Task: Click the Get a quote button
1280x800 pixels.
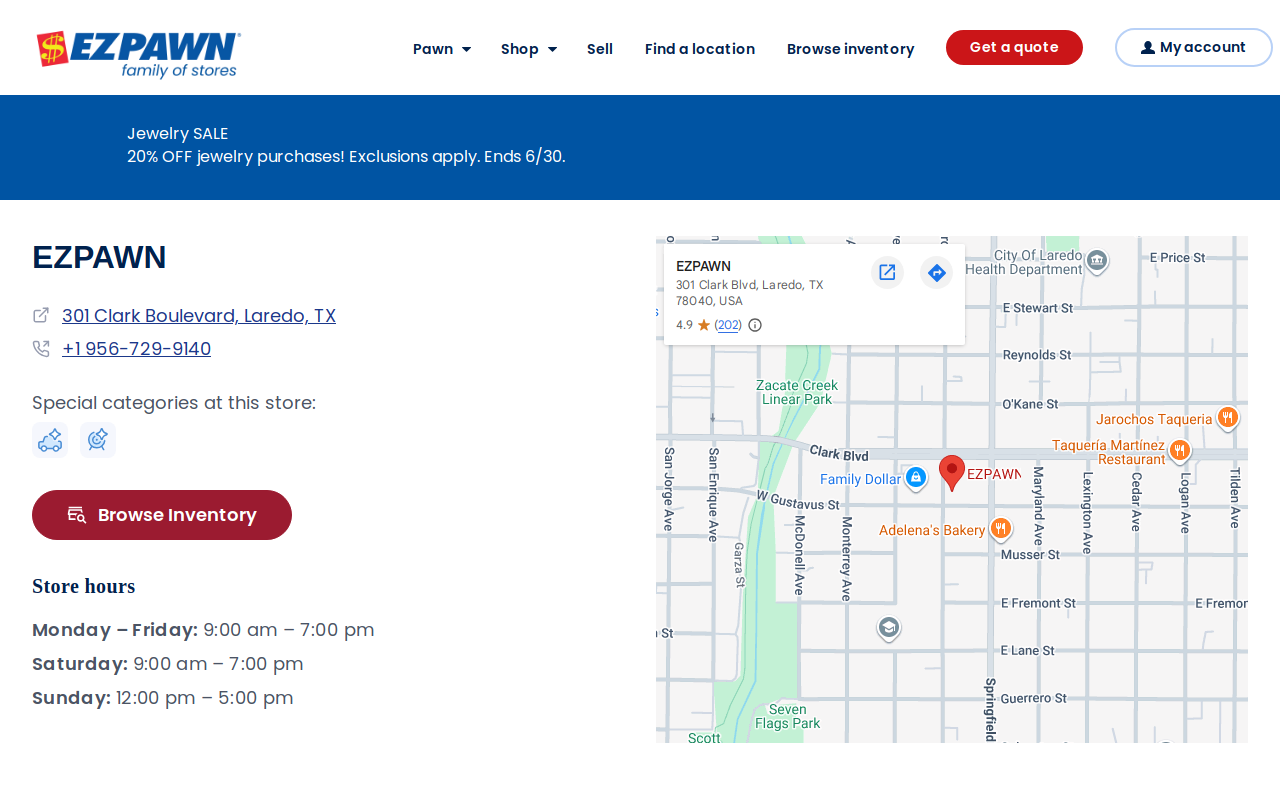Action: click(x=1014, y=47)
